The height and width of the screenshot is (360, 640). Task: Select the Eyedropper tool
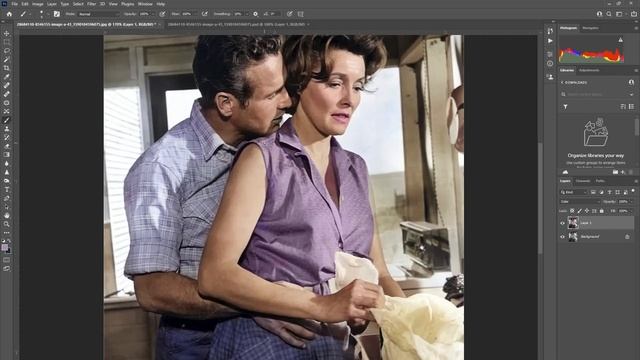point(7,77)
